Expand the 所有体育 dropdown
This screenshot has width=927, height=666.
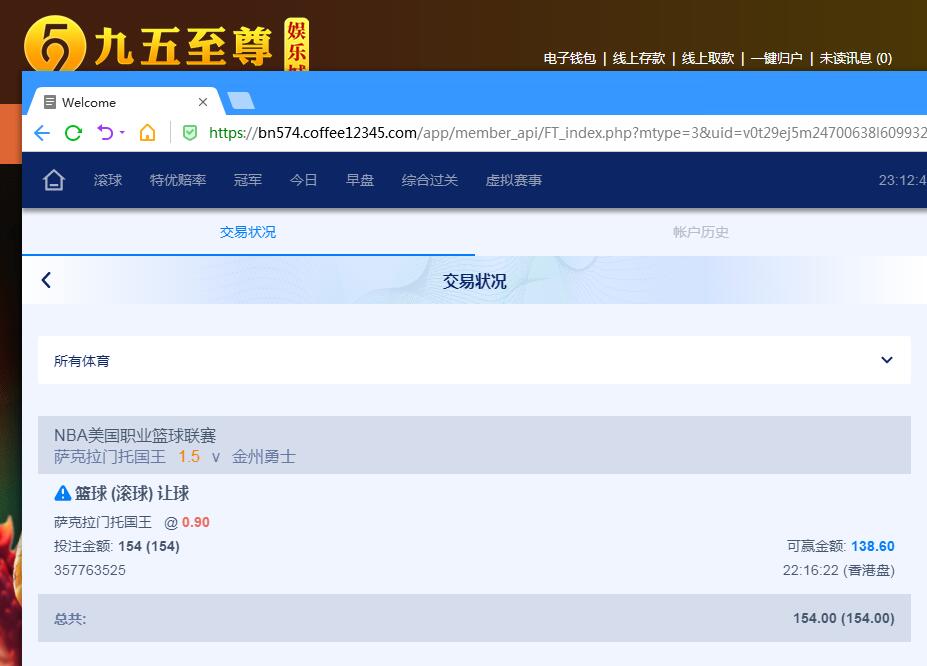[x=474, y=360]
